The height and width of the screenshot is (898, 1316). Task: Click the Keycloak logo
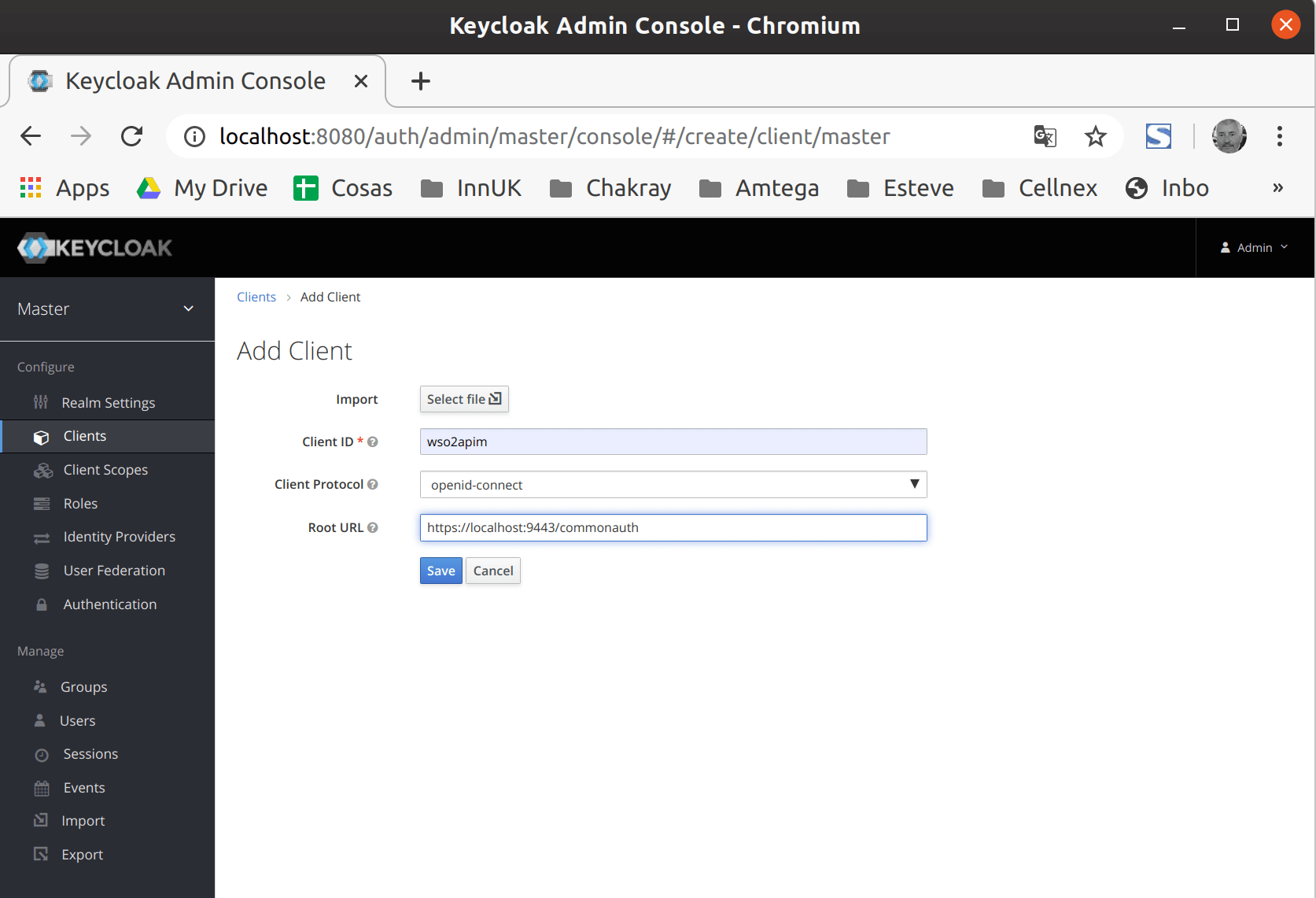[94, 247]
